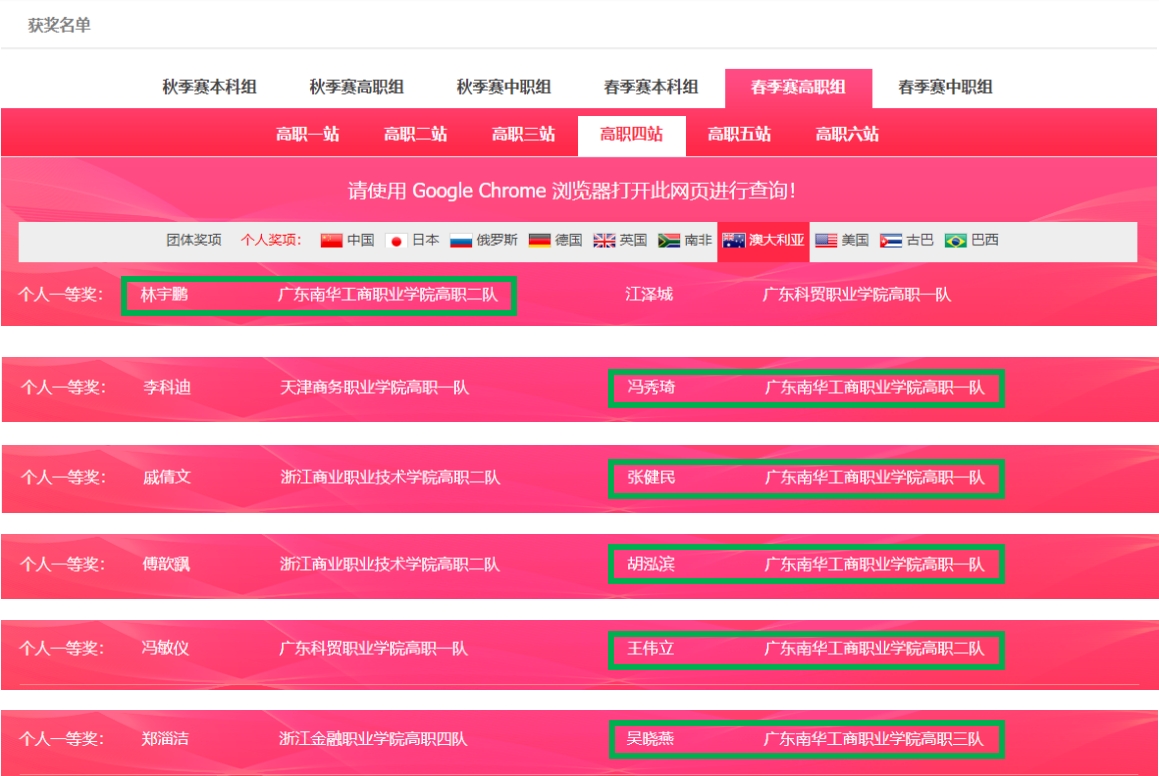The image size is (1159, 776).
Task: Click the Russia flag icon
Action: tap(460, 241)
